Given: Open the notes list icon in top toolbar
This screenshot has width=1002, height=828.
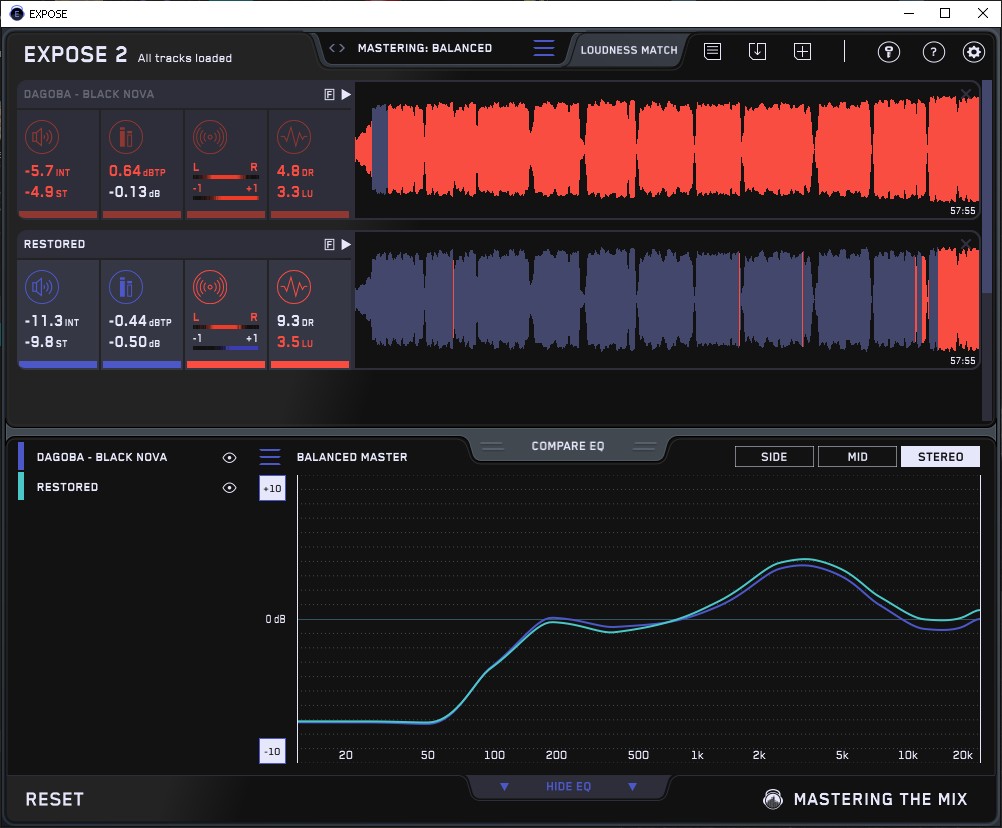Looking at the screenshot, I should 713,51.
